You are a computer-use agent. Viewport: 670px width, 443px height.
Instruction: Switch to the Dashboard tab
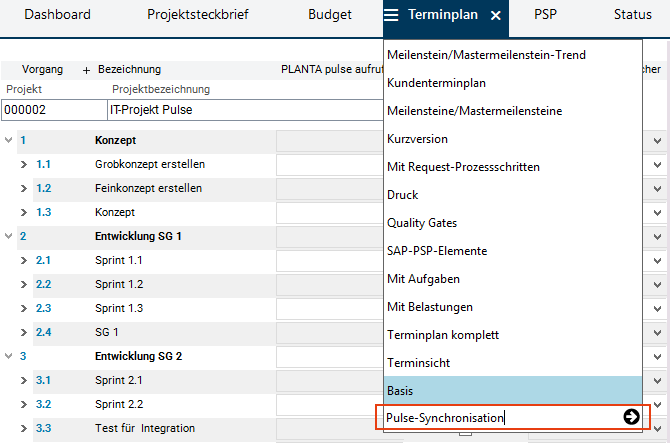point(57,15)
